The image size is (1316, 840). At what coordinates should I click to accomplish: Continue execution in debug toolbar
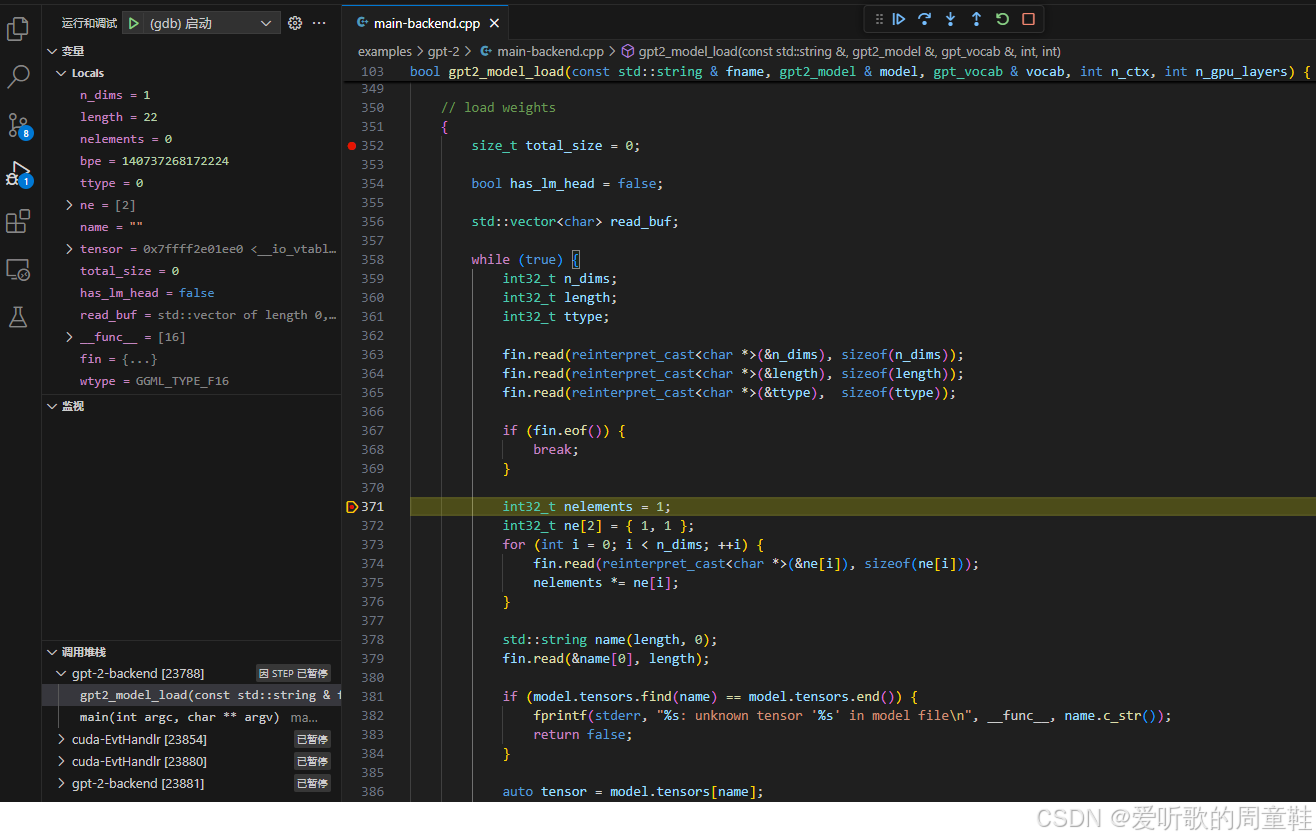coord(899,19)
